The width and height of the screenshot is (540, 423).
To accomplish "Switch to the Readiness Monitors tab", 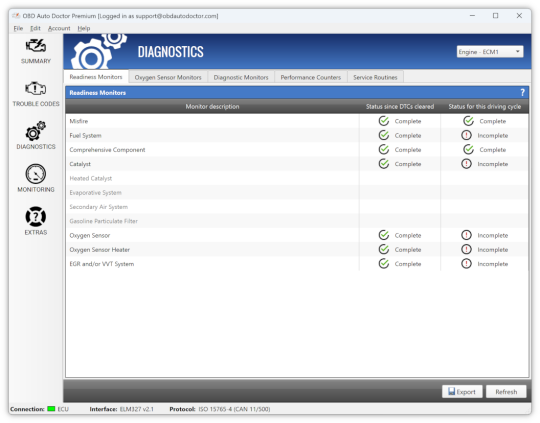I will tap(96, 77).
